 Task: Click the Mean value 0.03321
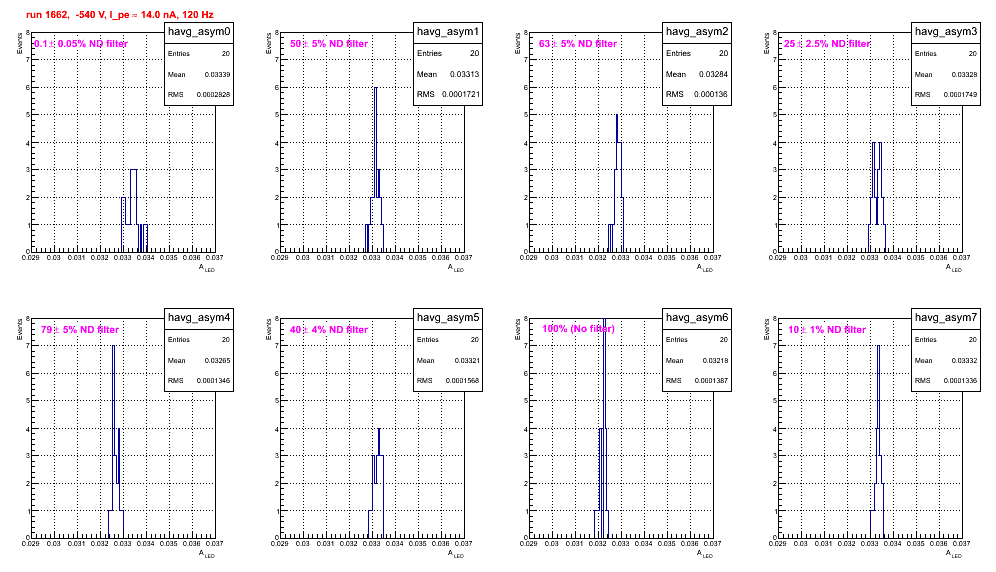467,360
